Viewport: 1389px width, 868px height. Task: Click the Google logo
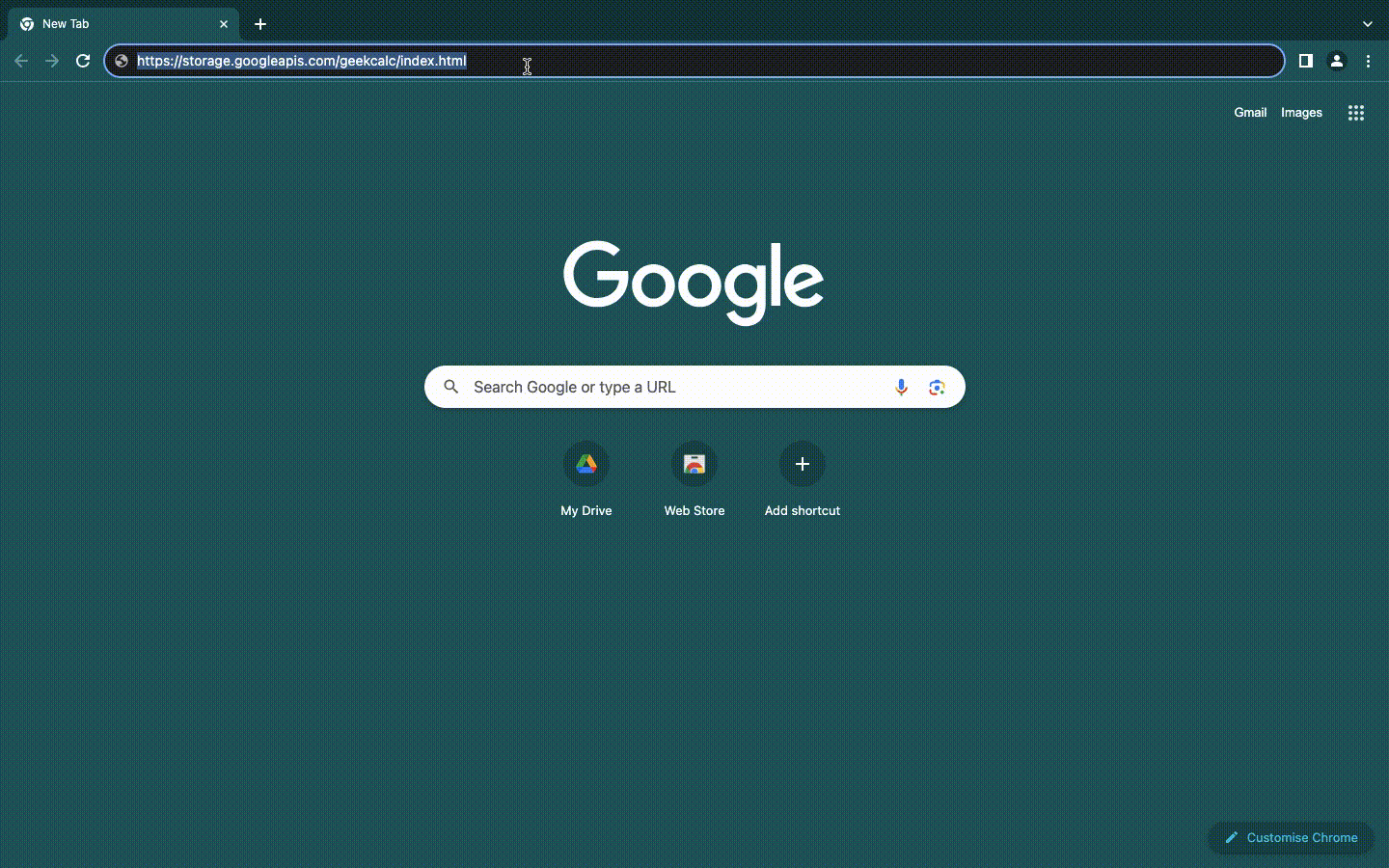coord(694,282)
